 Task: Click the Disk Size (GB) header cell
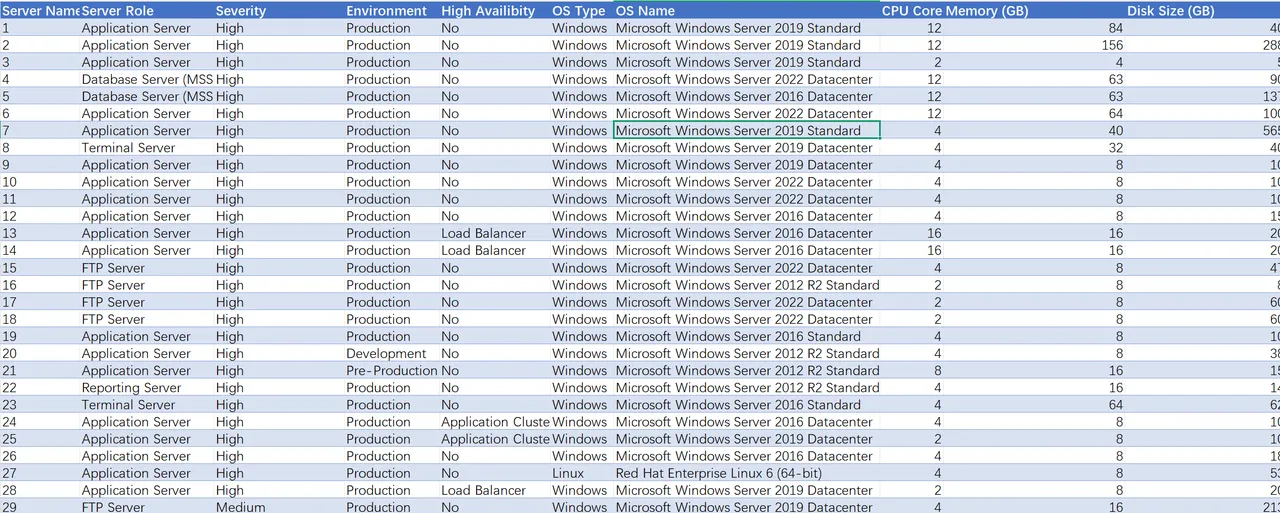coord(1202,11)
